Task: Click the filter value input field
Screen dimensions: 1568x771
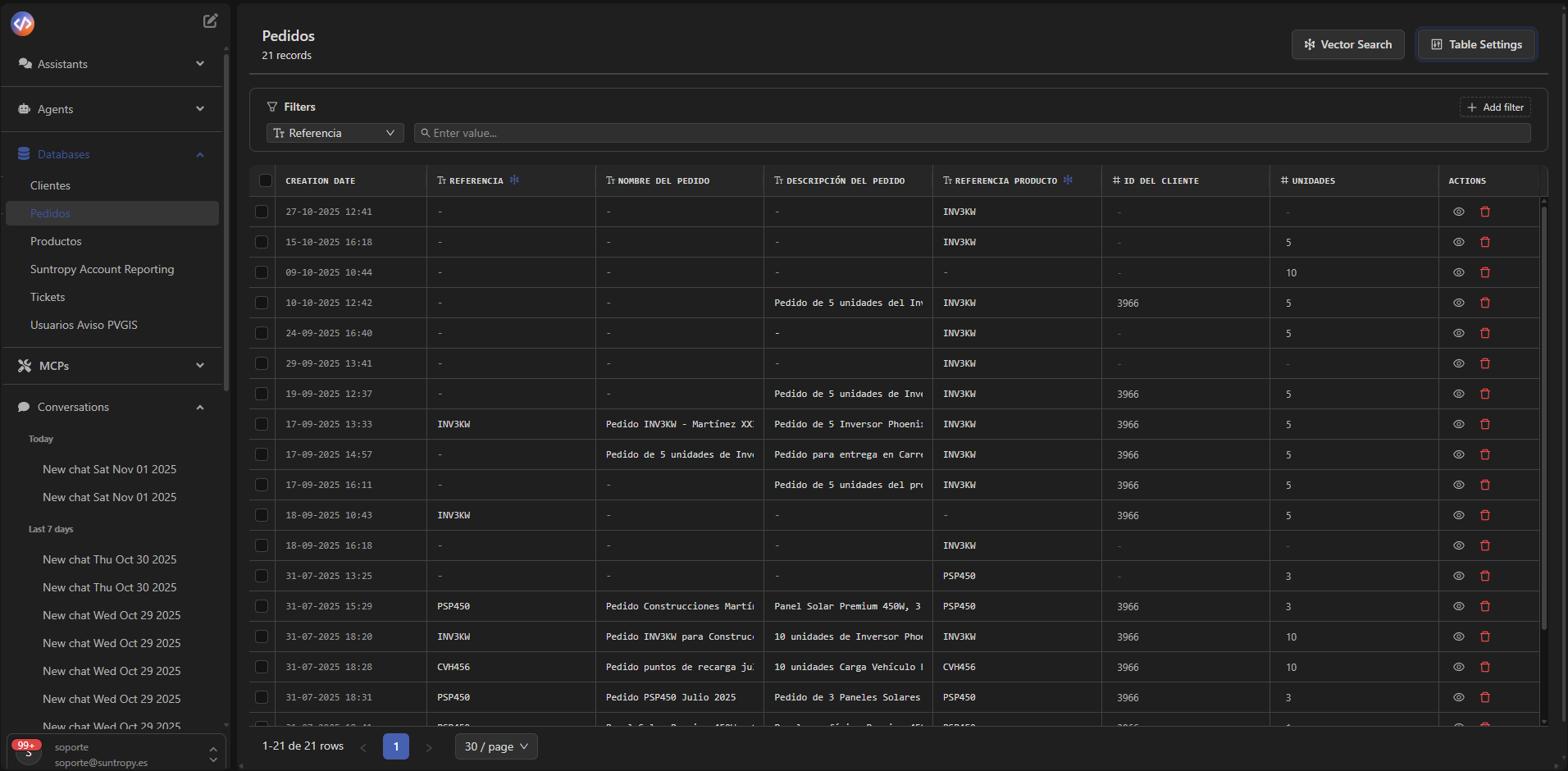Action: click(972, 133)
